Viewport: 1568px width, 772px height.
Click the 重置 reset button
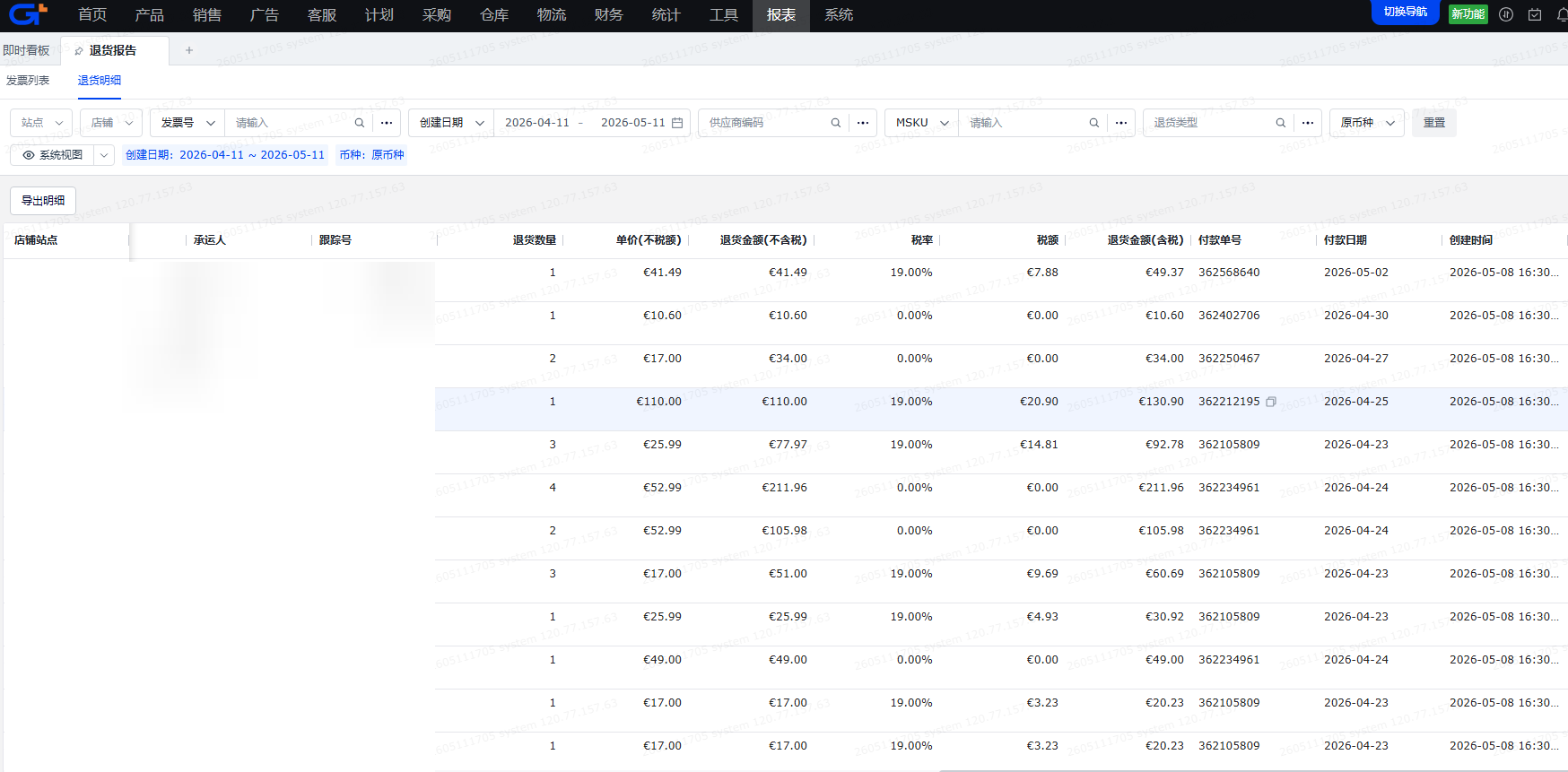click(1434, 123)
